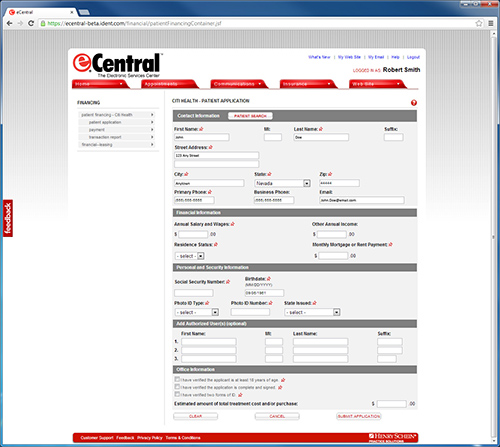Click the eCentral logo
500x447 pixels.
tap(117, 65)
